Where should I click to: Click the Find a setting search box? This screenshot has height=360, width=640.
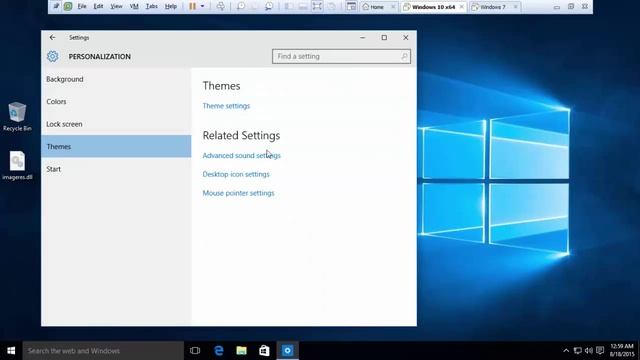click(341, 56)
